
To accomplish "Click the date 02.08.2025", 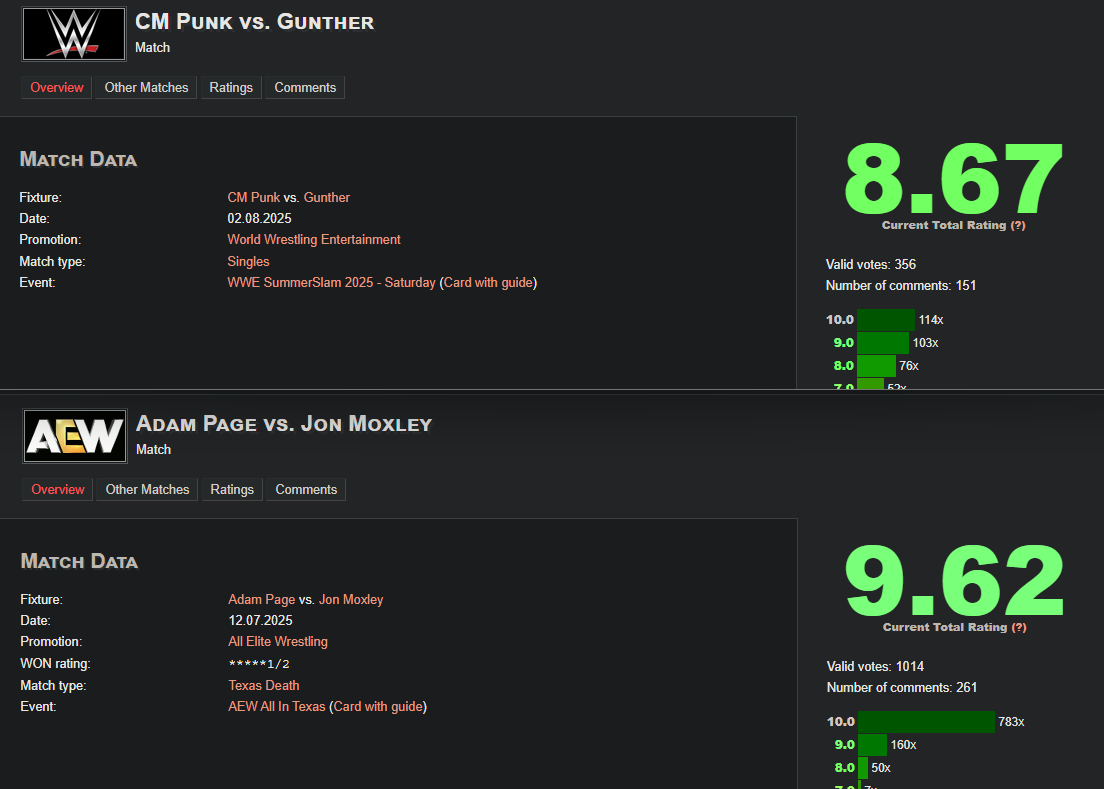I will (x=259, y=219).
